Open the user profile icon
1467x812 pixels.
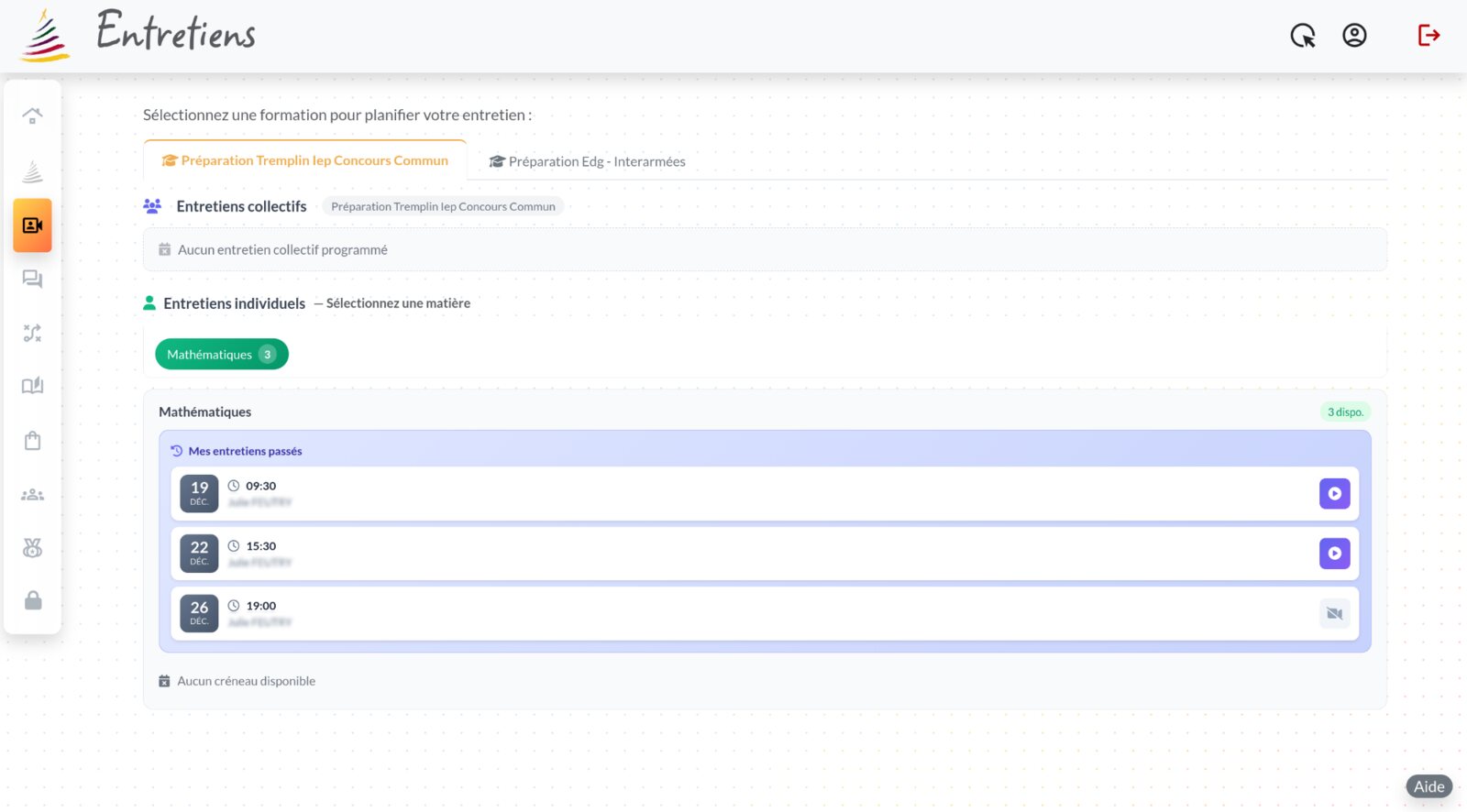[1354, 36]
